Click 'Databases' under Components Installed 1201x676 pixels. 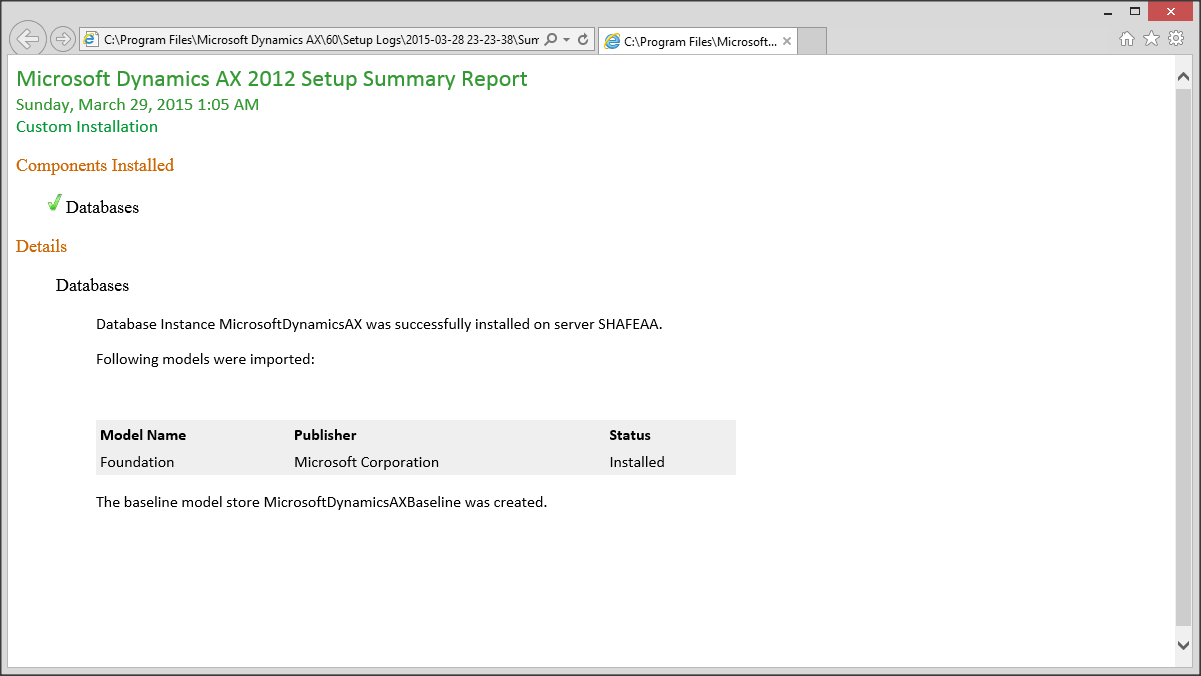pyautogui.click(x=102, y=208)
